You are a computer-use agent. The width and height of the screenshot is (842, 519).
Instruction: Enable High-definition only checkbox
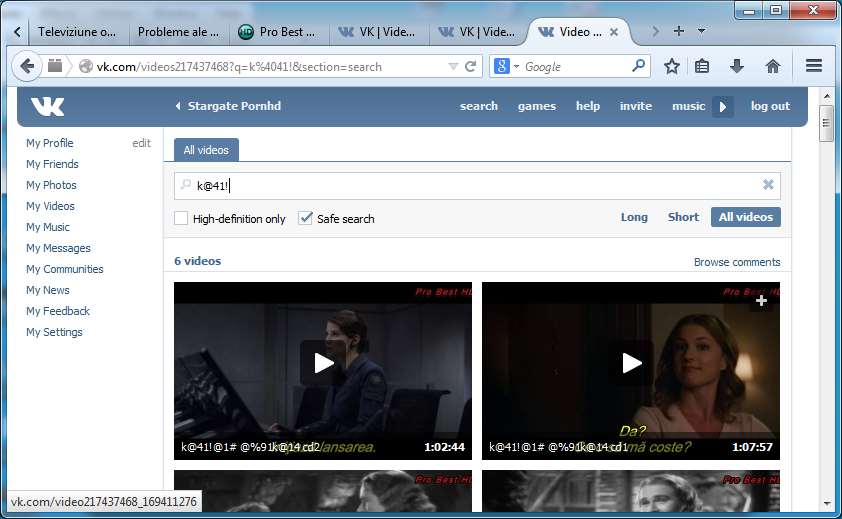181,218
